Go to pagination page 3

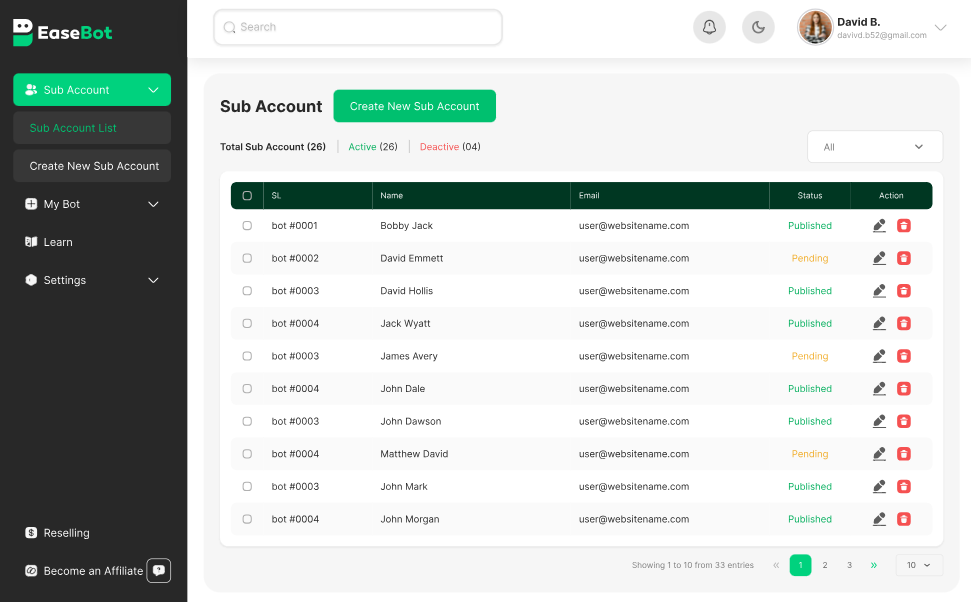point(848,565)
